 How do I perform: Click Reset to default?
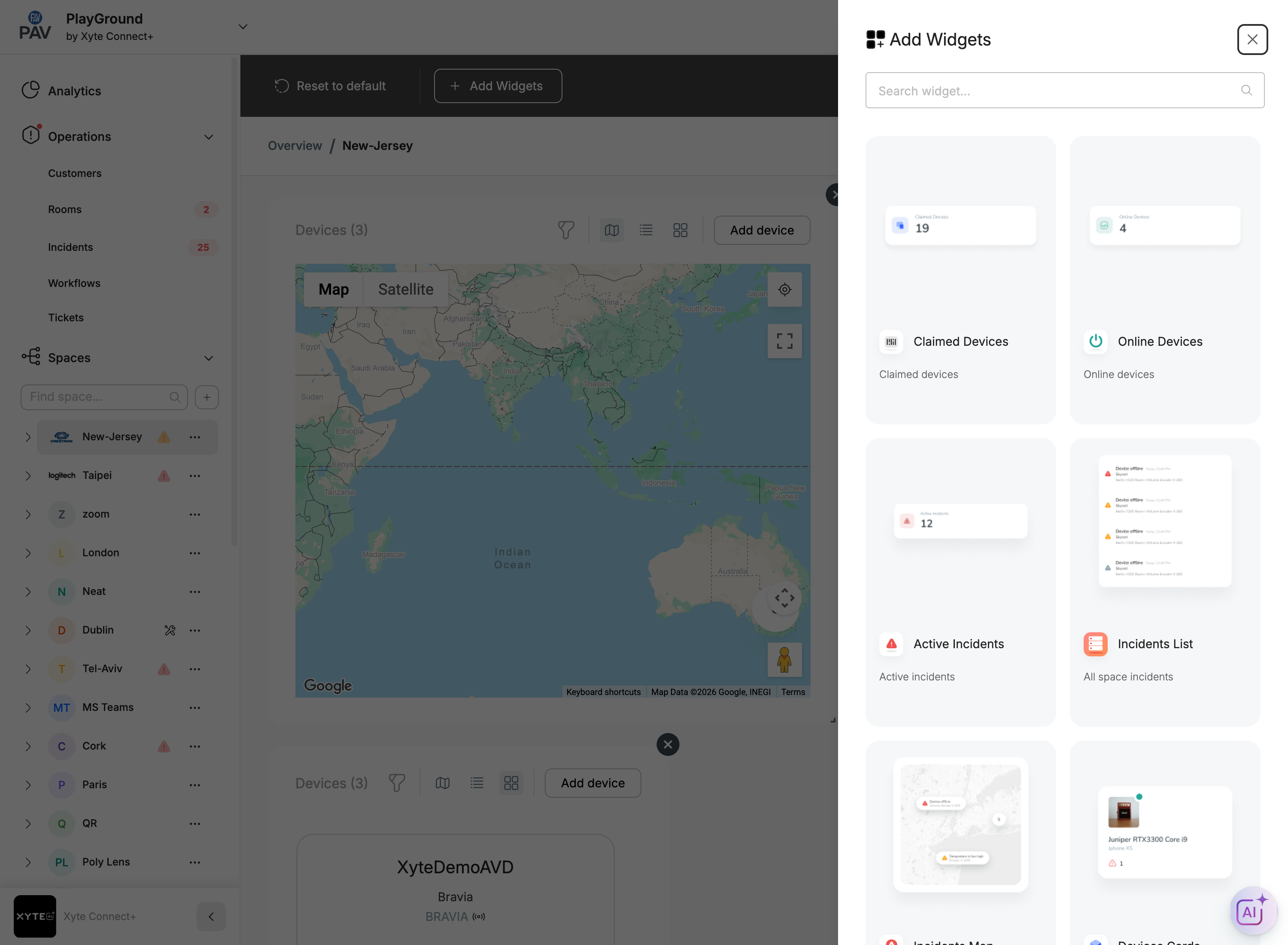pos(330,86)
